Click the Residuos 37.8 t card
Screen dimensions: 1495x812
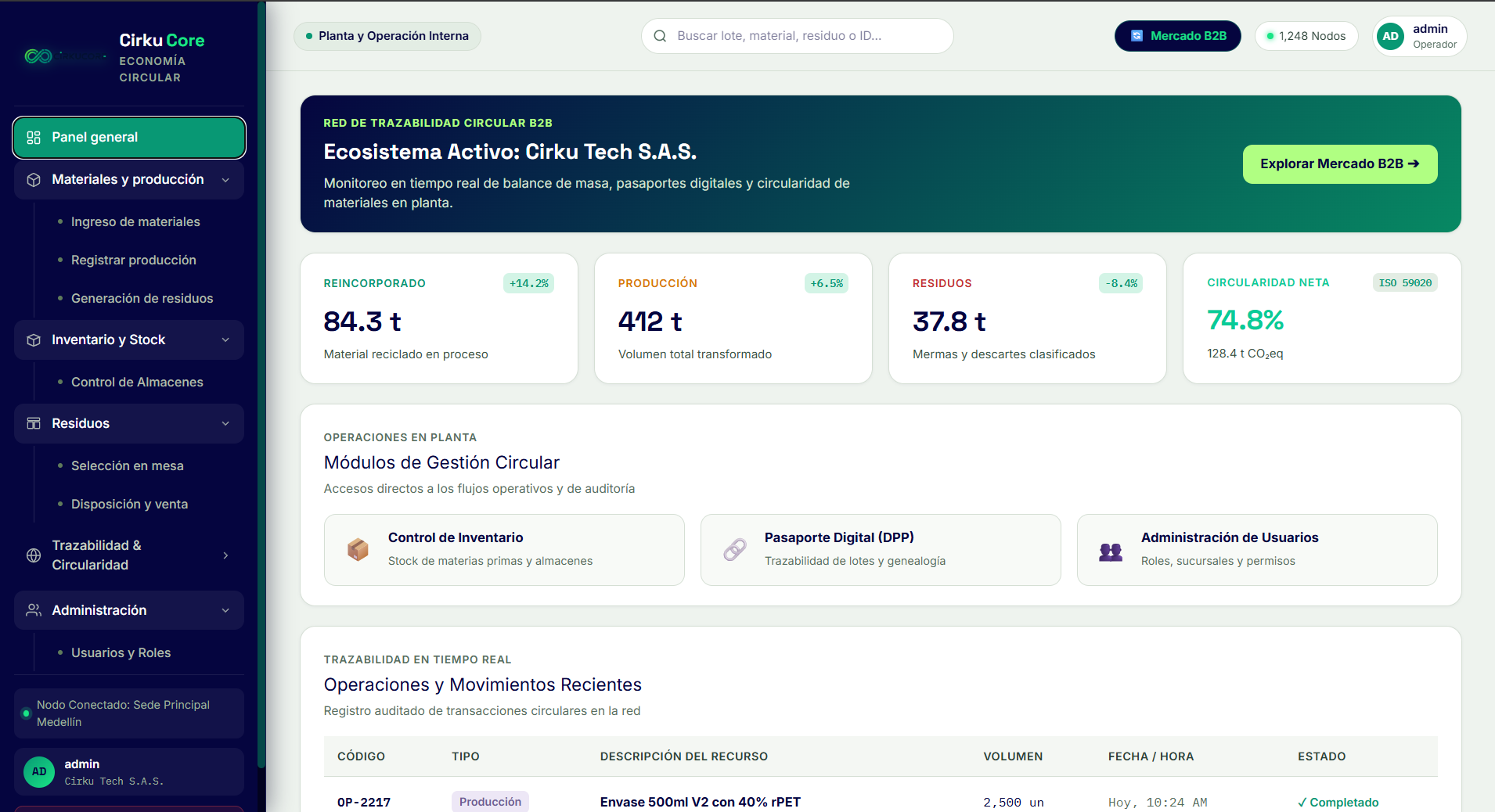pos(1028,318)
